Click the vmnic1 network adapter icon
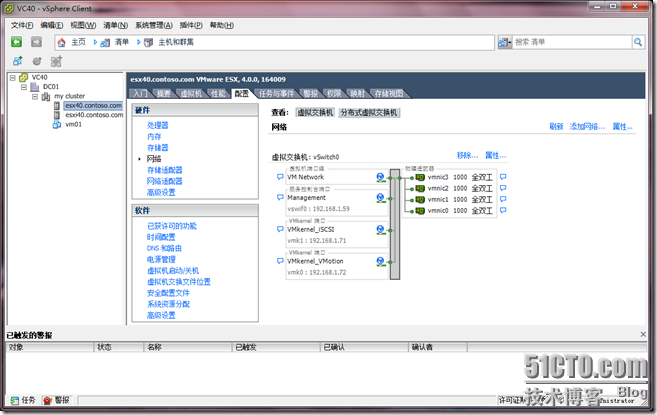657x415 pixels. 420,200
